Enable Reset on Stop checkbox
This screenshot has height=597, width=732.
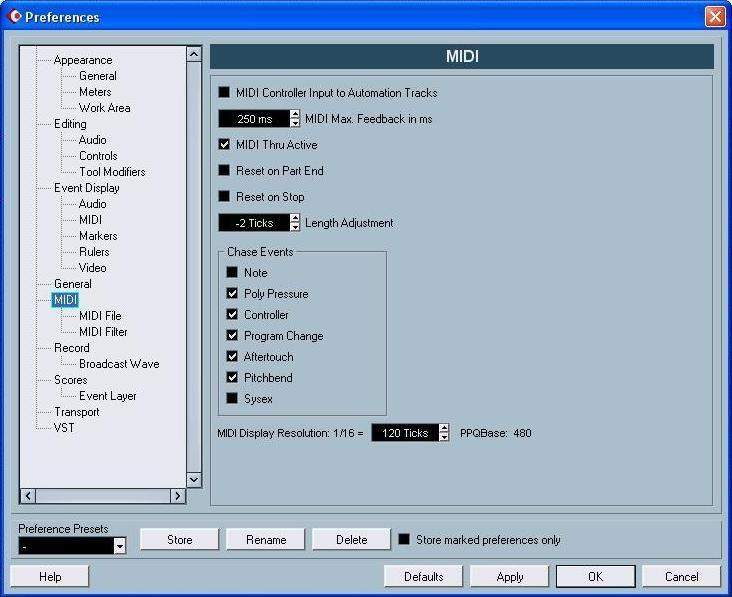pos(224,197)
